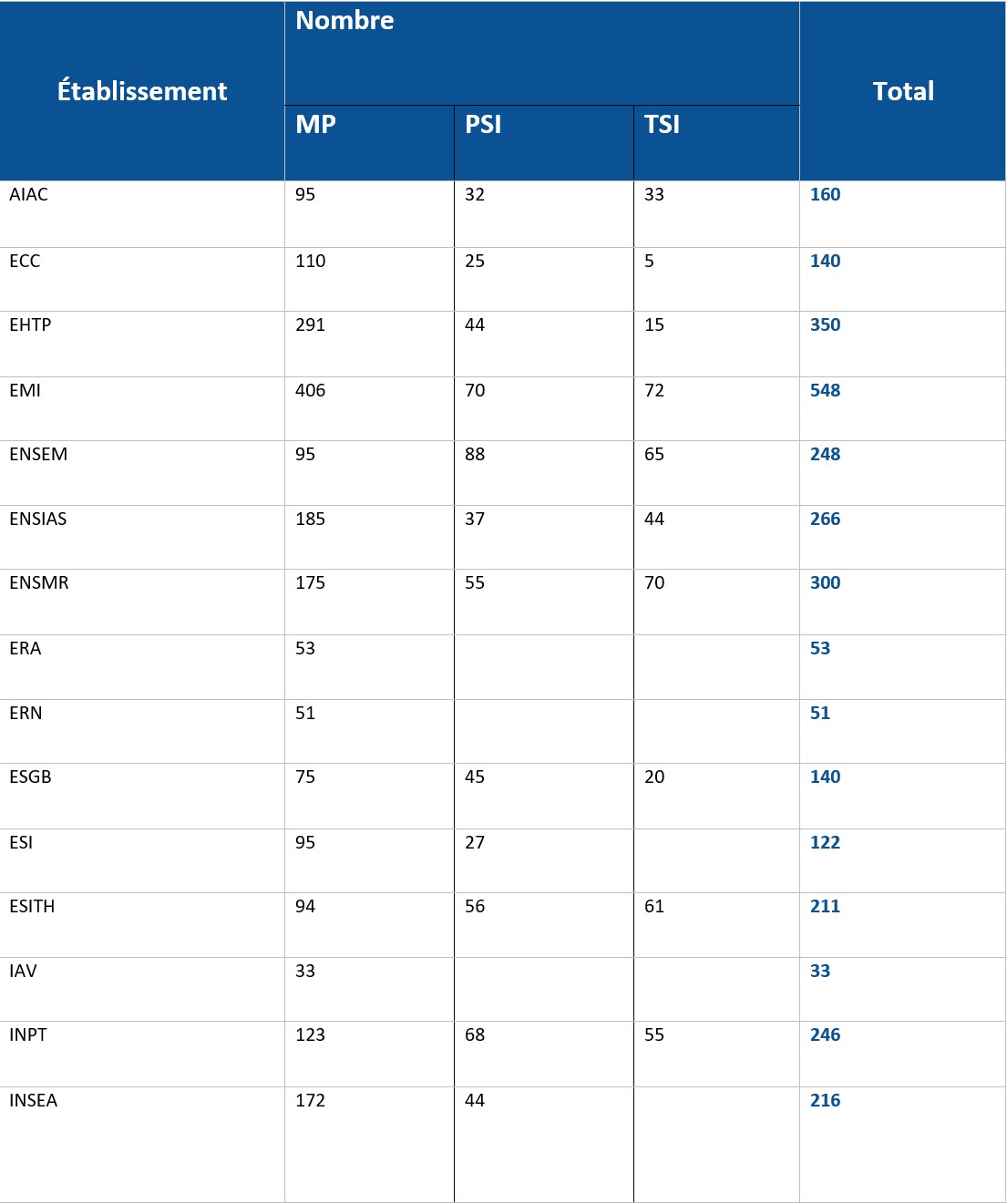The height and width of the screenshot is (1204, 1007).
Task: Click the ESITH TSI value 61
Action: [x=654, y=906]
